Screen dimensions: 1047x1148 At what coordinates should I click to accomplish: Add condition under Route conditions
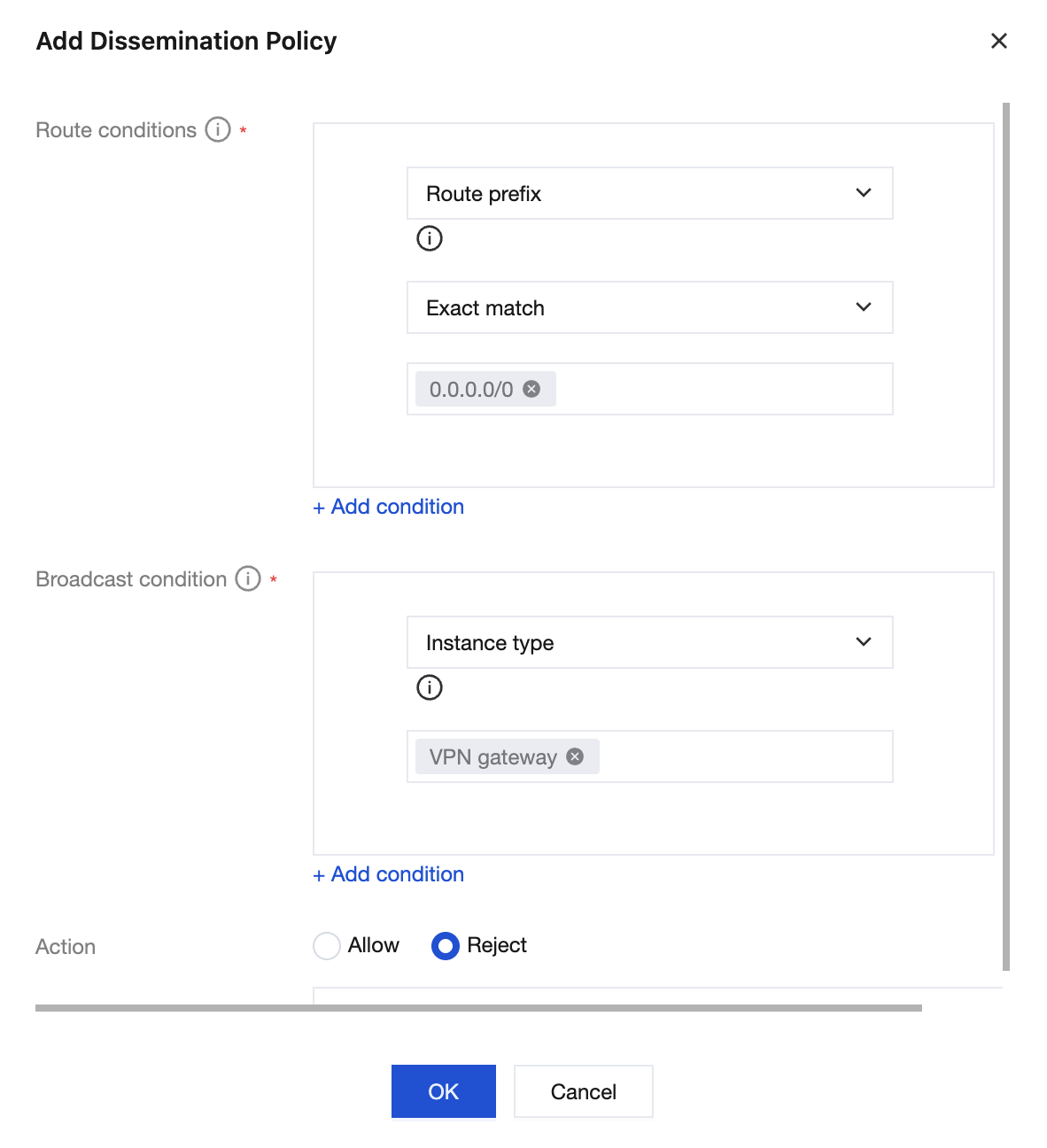pyautogui.click(x=389, y=507)
